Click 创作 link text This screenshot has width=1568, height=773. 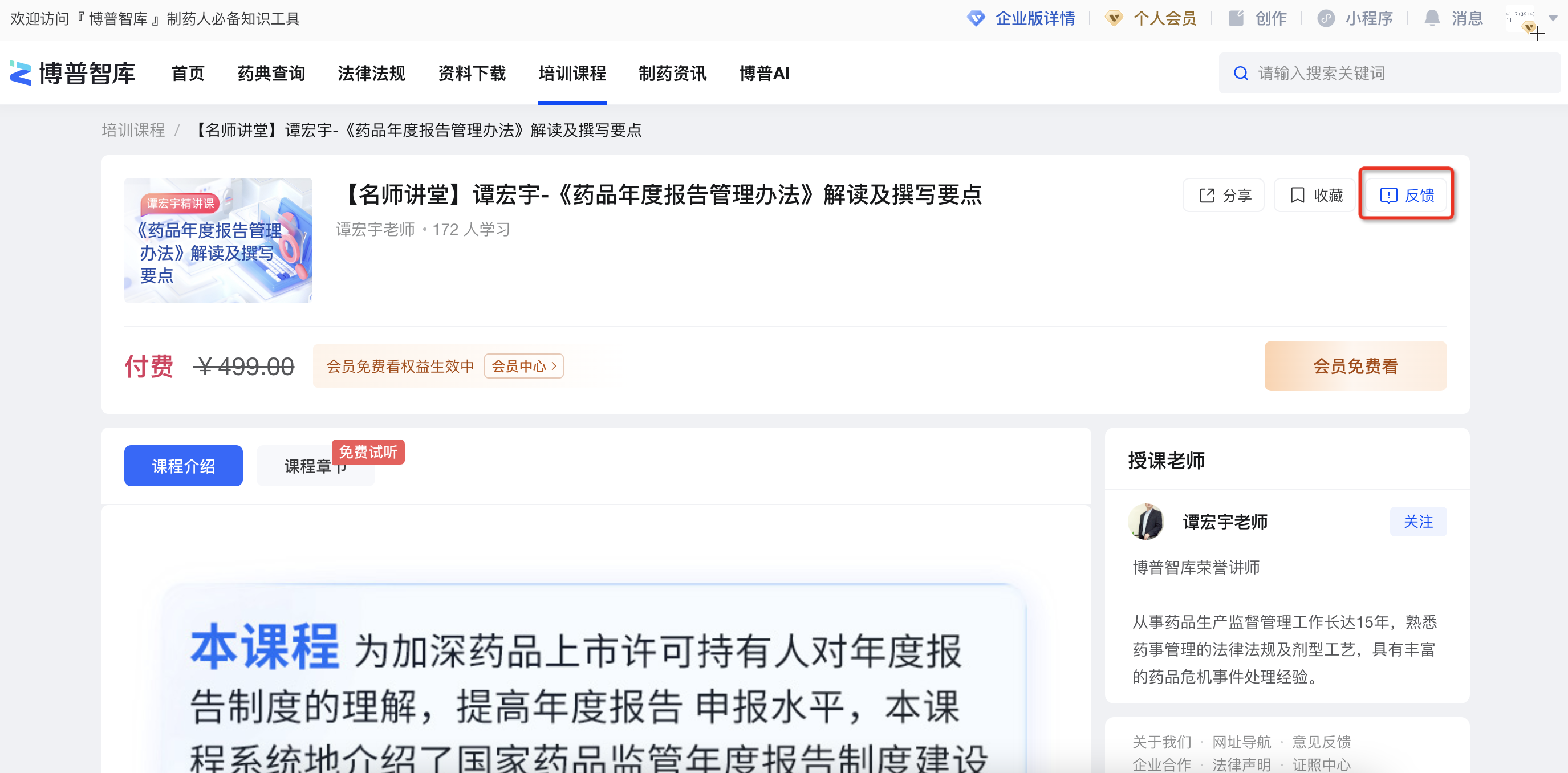(x=1271, y=19)
